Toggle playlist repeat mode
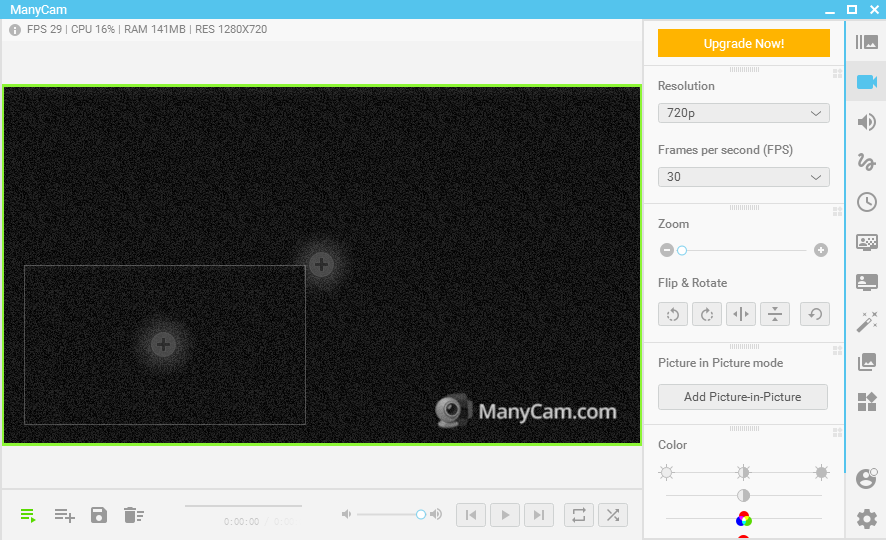886x540 pixels. (x=578, y=515)
